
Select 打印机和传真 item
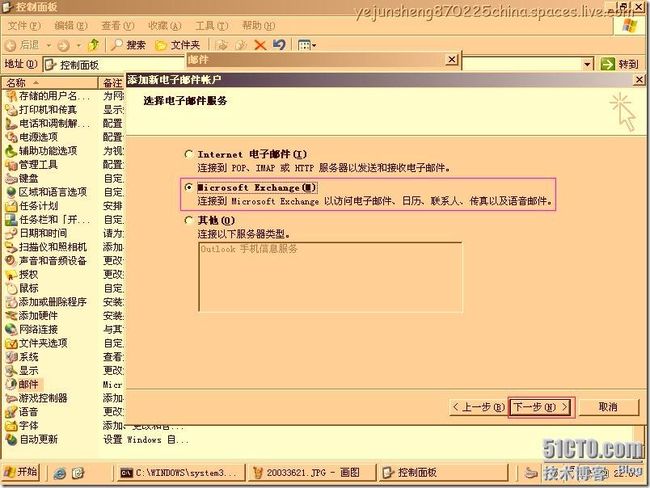click(41, 110)
